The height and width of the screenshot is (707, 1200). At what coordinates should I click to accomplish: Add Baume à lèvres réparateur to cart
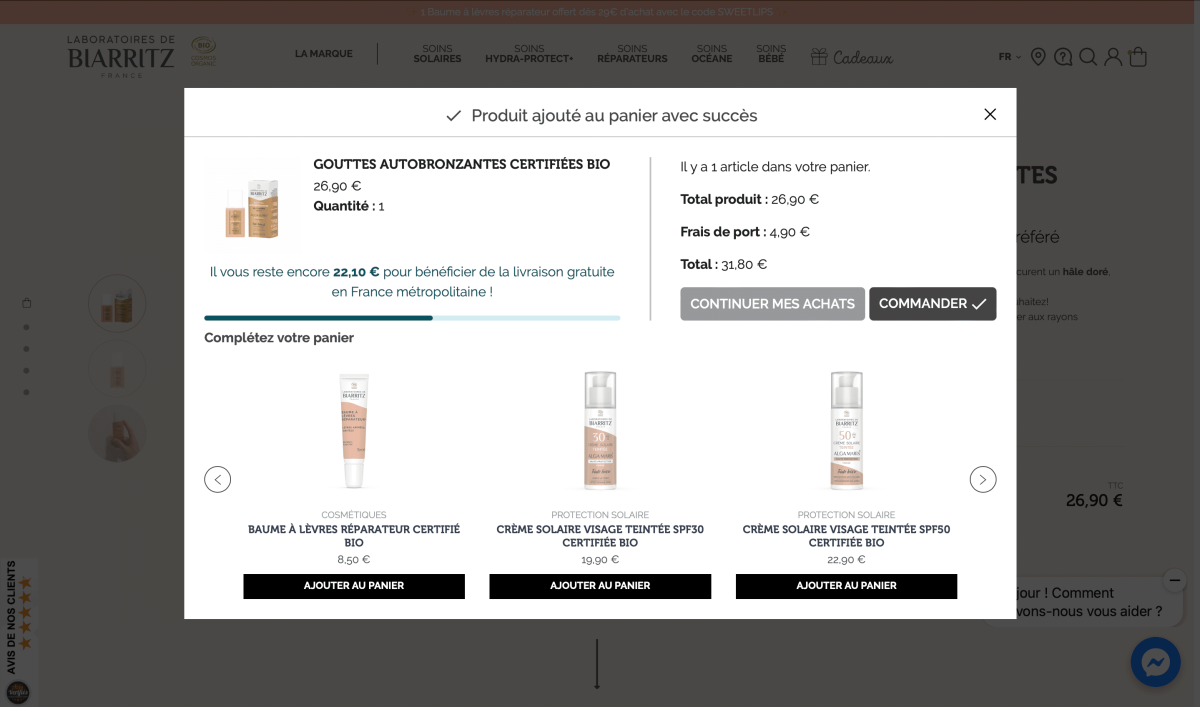(354, 586)
